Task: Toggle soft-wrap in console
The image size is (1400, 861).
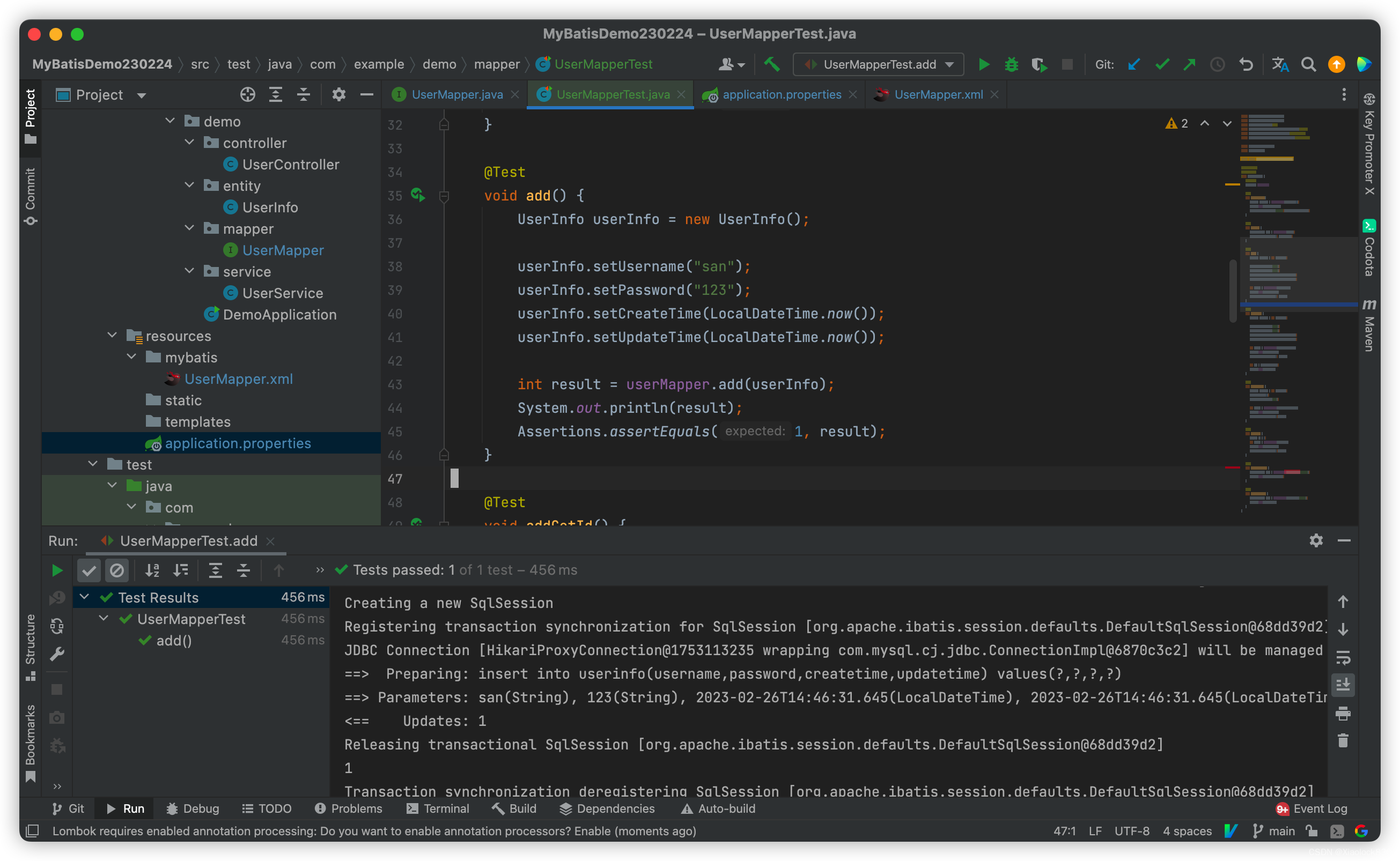Action: point(1343,658)
